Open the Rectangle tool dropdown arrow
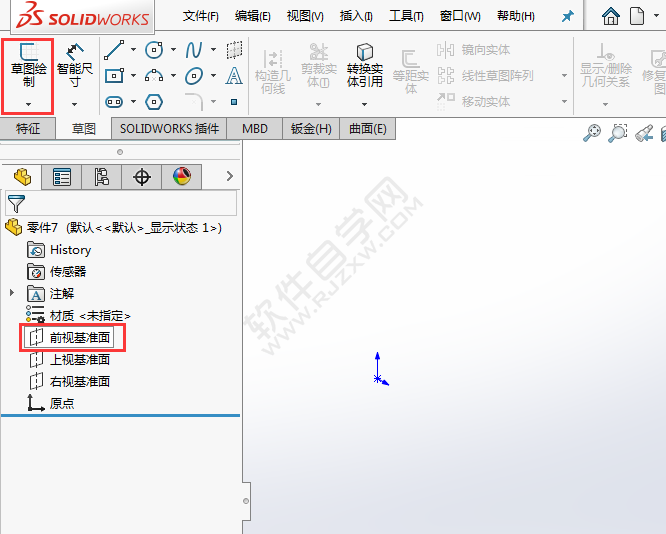The image size is (666, 534). 133,76
